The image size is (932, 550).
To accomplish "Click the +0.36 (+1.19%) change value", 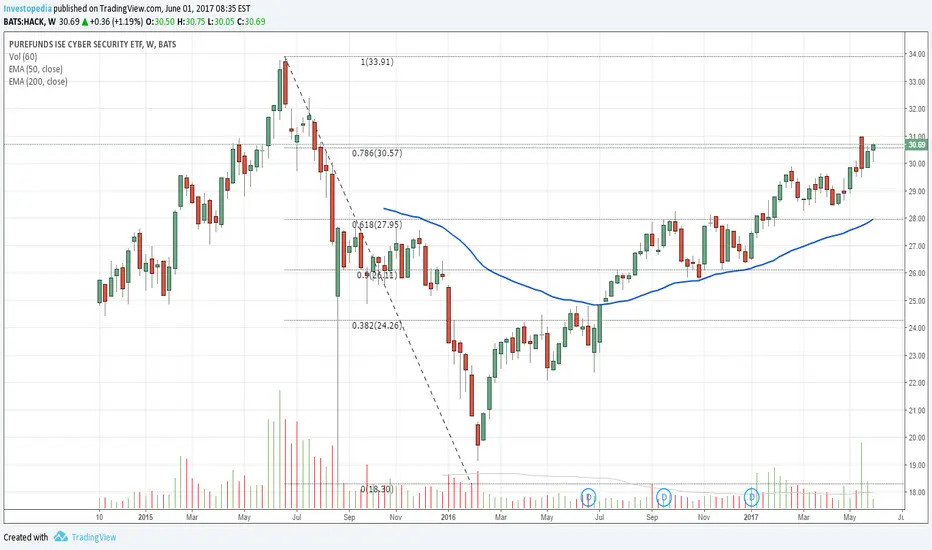I will tap(116, 22).
